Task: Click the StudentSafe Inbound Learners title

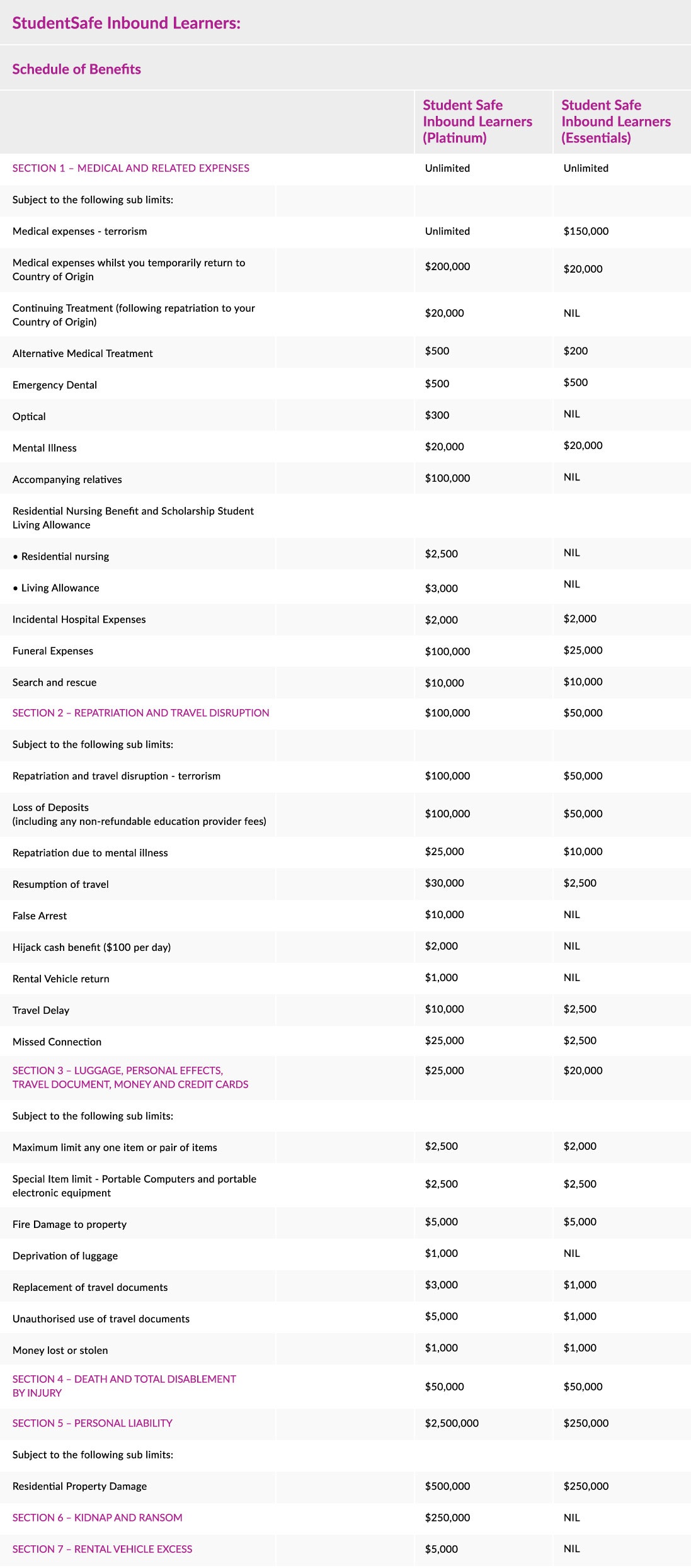Action: pyautogui.click(x=126, y=23)
